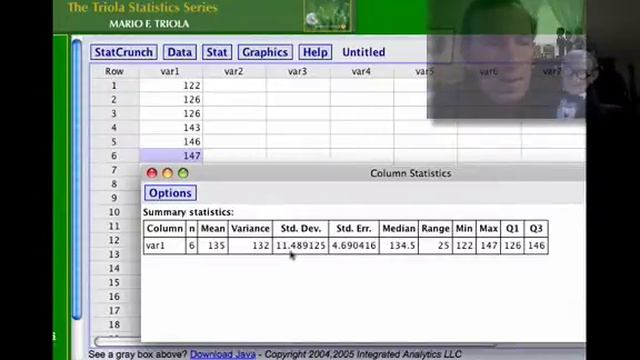
Task: Open the Data menu
Action: [x=180, y=52]
